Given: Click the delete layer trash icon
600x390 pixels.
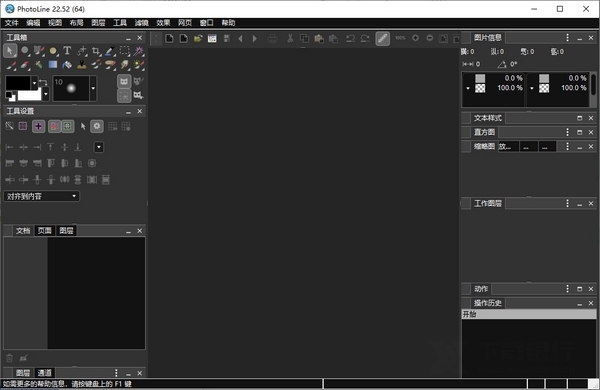Looking at the screenshot, I should tap(10, 358).
